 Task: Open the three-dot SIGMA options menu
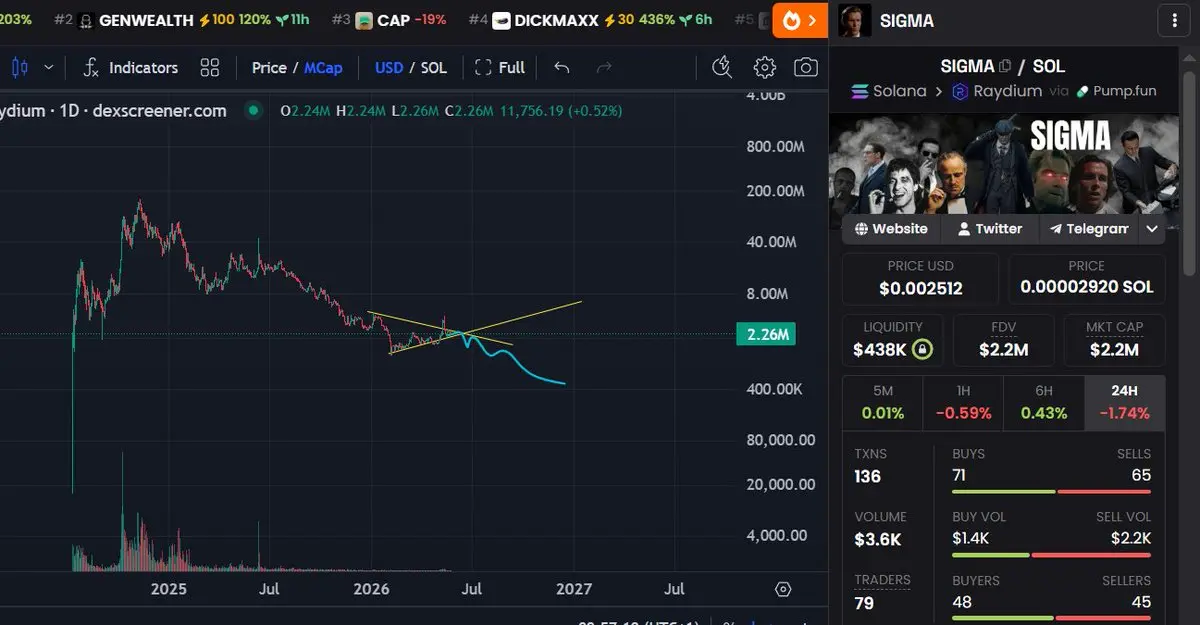[x=1172, y=20]
